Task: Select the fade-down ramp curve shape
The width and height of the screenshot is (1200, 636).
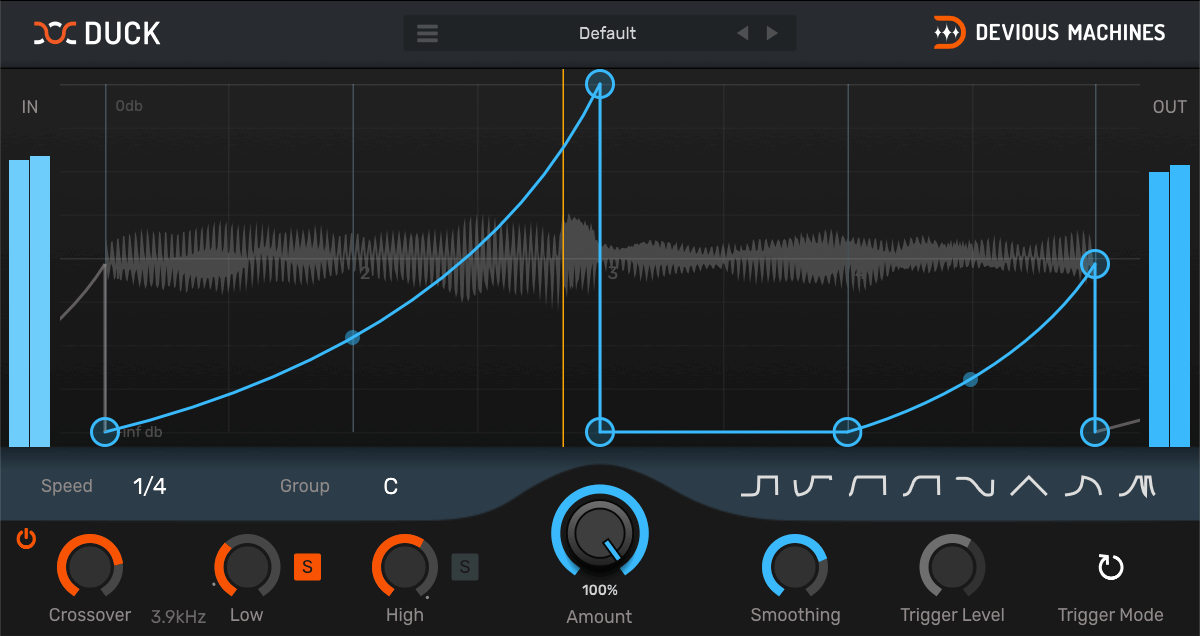Action: point(975,487)
